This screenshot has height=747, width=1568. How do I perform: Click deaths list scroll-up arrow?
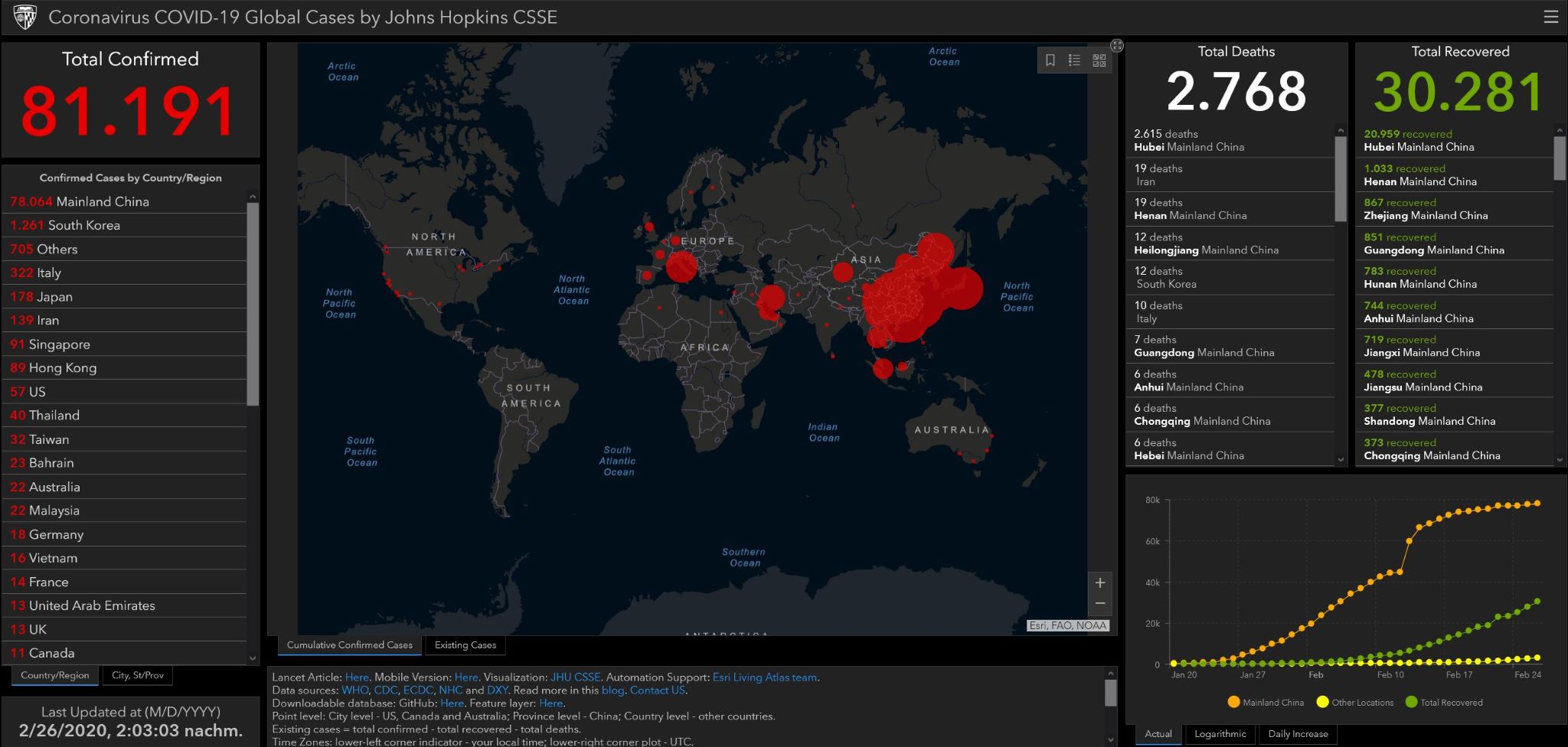point(1341,130)
